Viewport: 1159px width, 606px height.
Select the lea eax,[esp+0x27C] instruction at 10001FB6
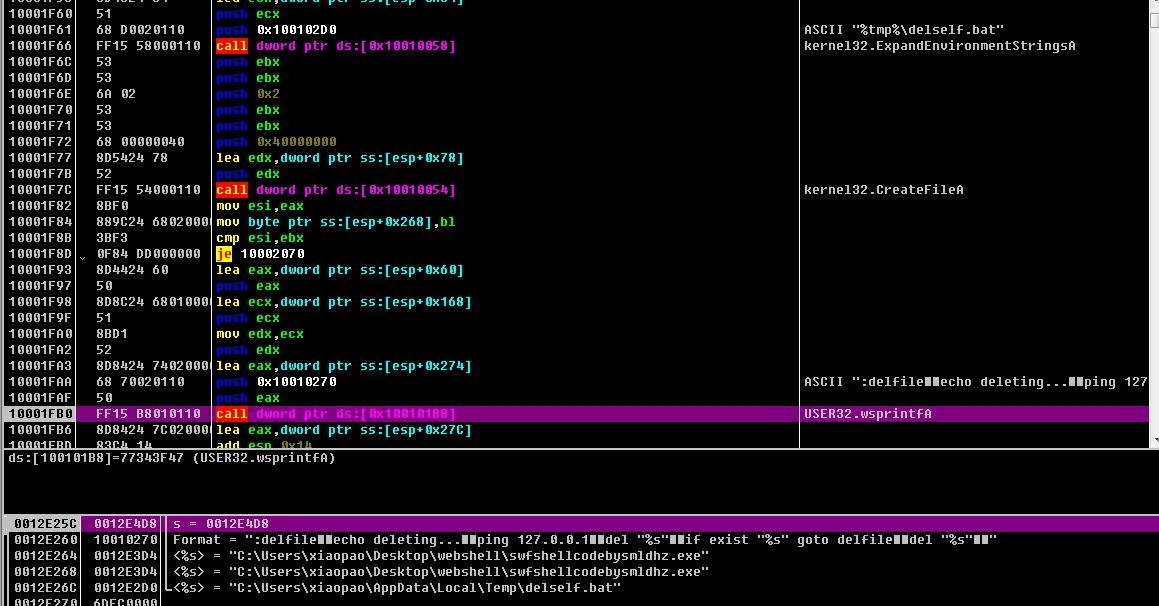[343, 430]
